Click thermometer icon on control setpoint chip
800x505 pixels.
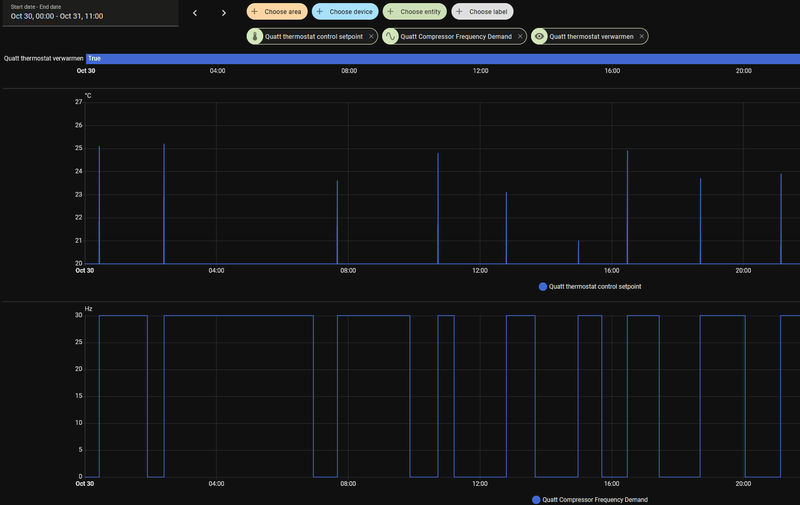(x=255, y=36)
